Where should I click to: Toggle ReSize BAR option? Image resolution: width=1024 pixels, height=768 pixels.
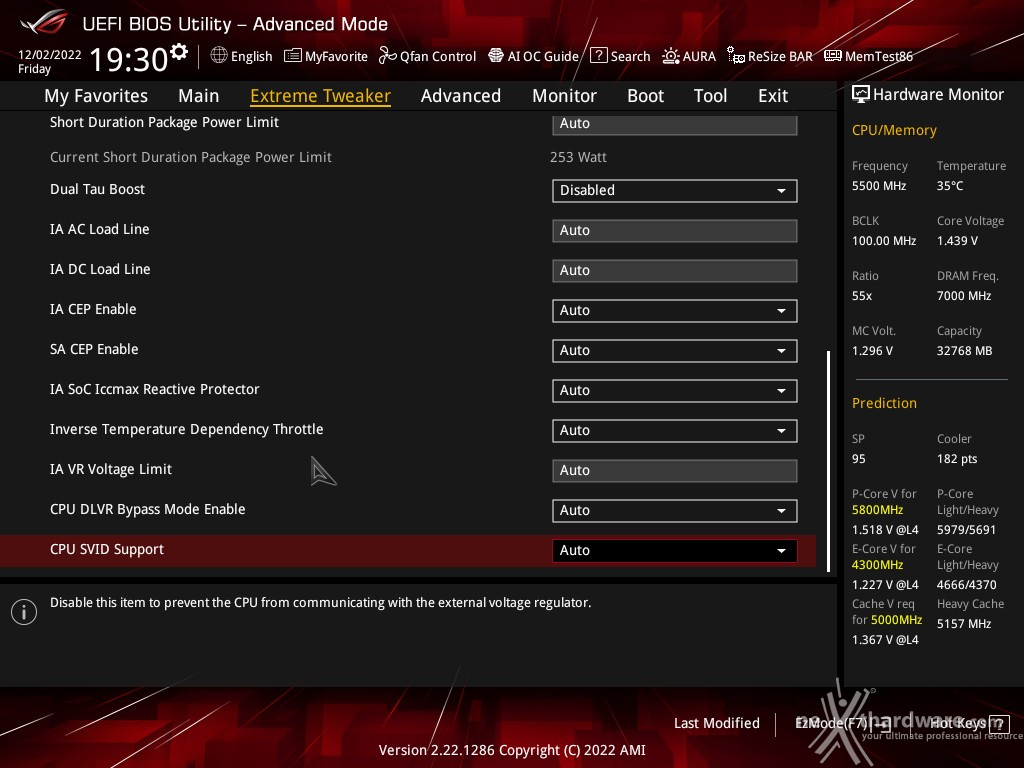[x=770, y=56]
